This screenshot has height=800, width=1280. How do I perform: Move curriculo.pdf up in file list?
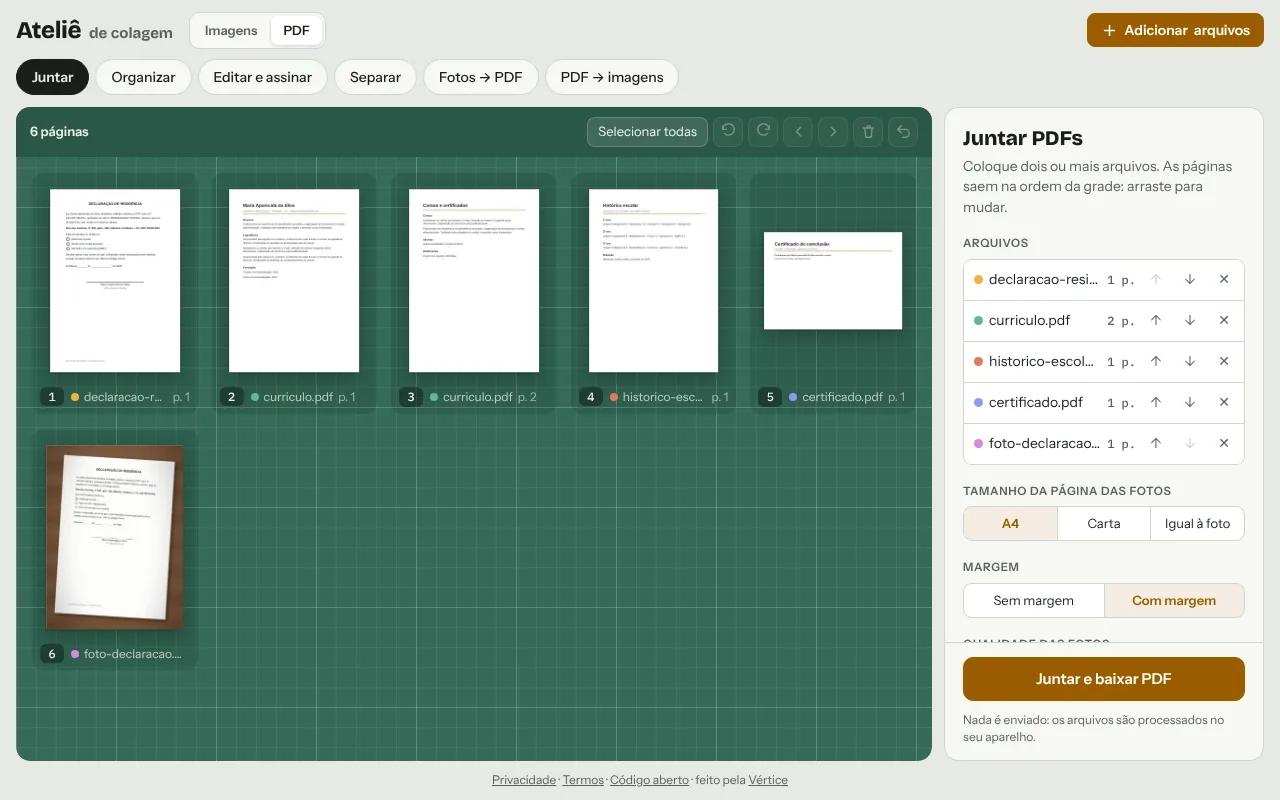click(x=1156, y=320)
